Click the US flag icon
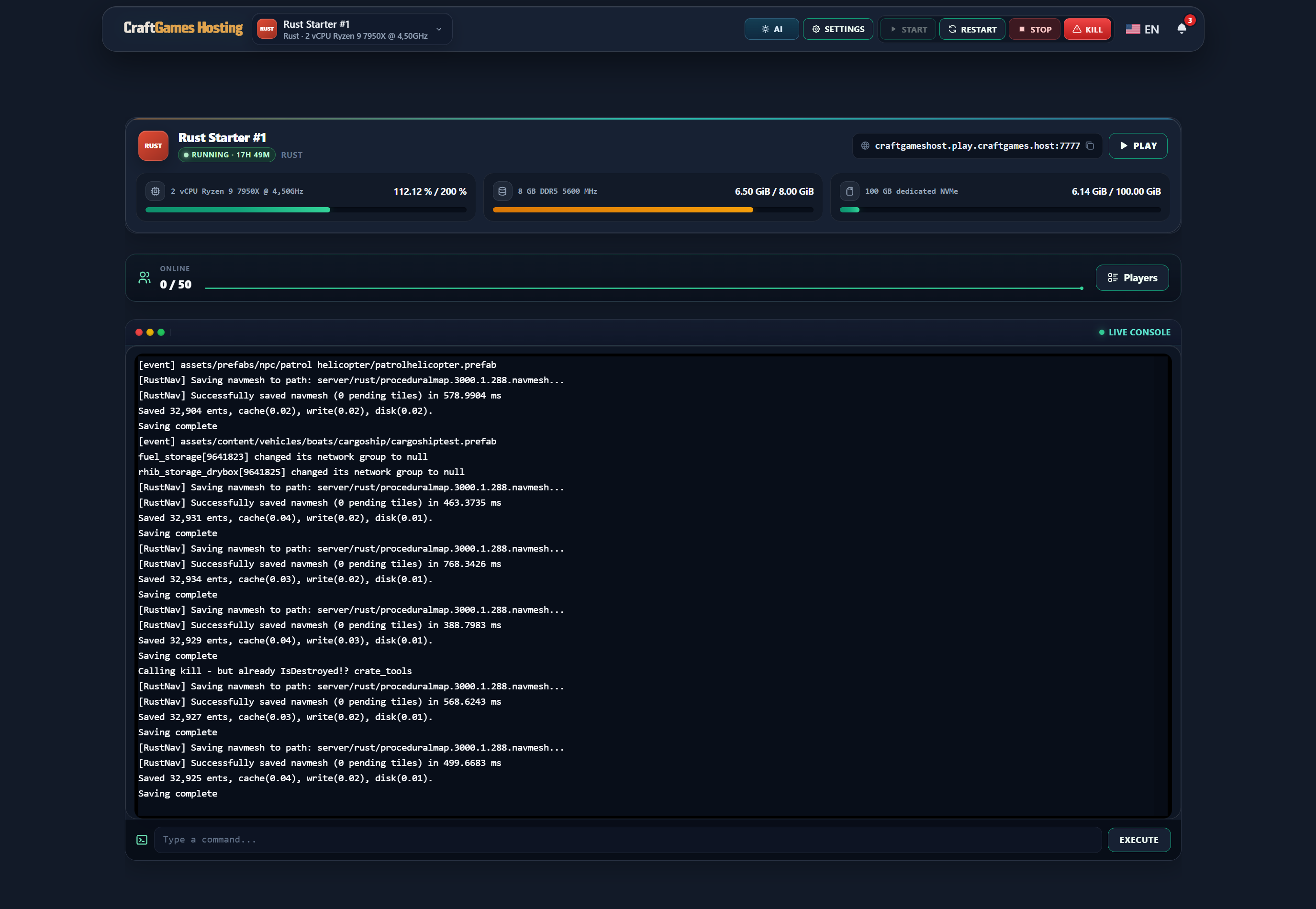 (x=1133, y=29)
